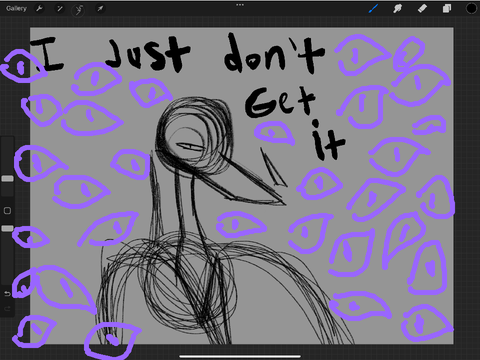Click the brush opacity slider handle
Screen dimensions: 480x360
(7, 228)
